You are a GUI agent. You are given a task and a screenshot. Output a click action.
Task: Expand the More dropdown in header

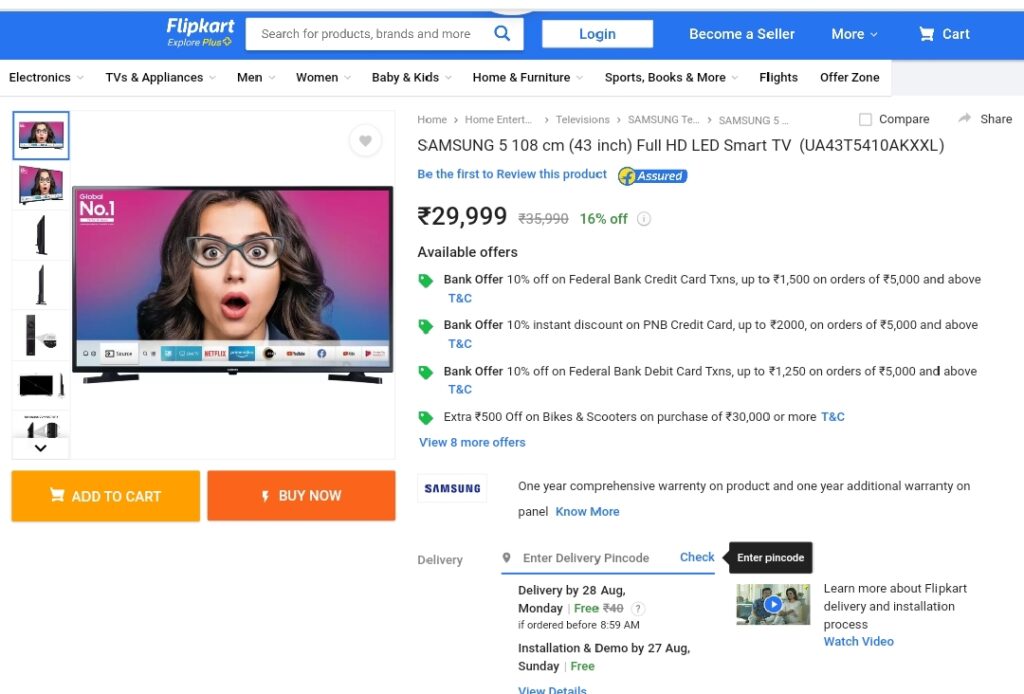point(854,34)
